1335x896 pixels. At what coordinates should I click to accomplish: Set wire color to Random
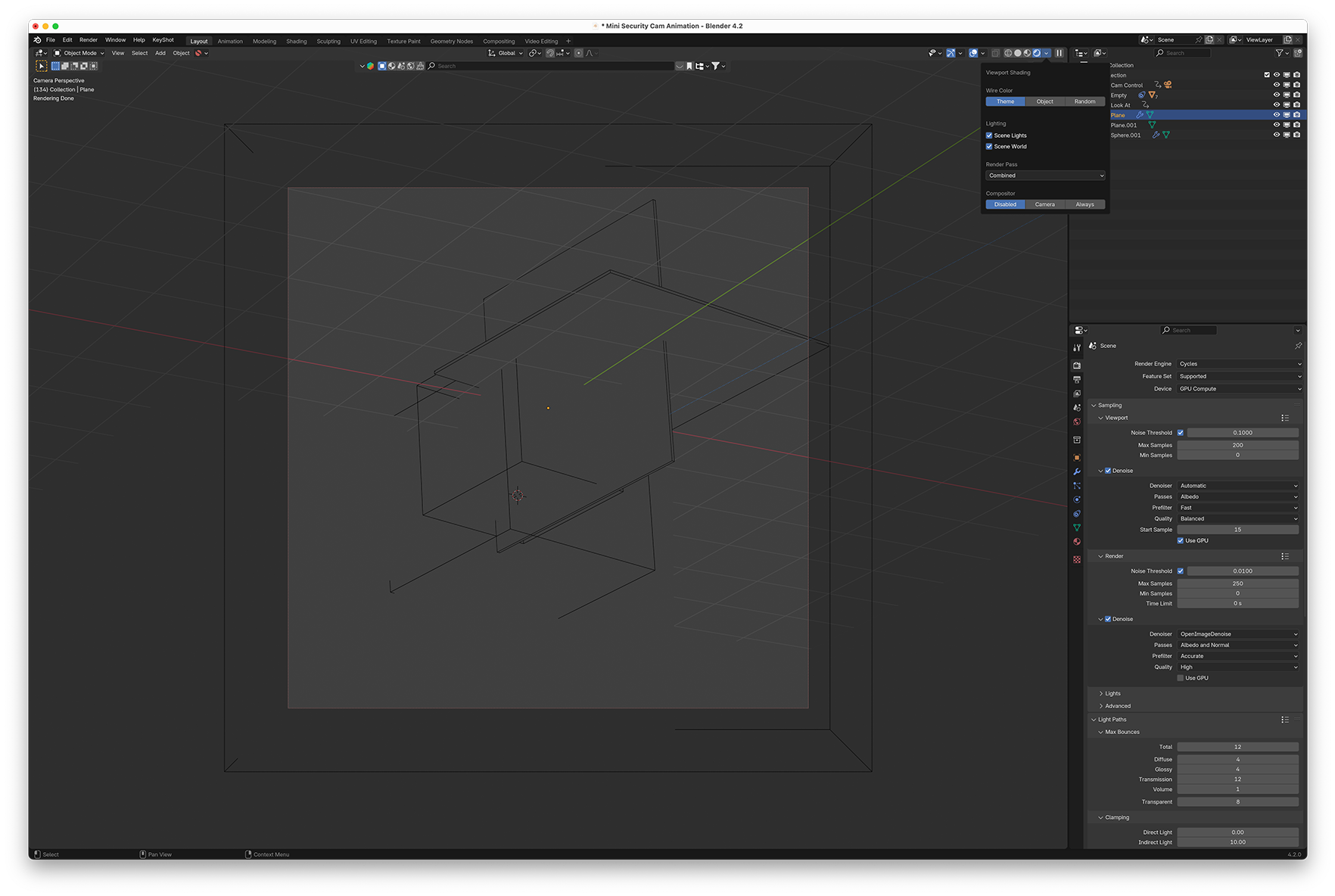(1084, 101)
